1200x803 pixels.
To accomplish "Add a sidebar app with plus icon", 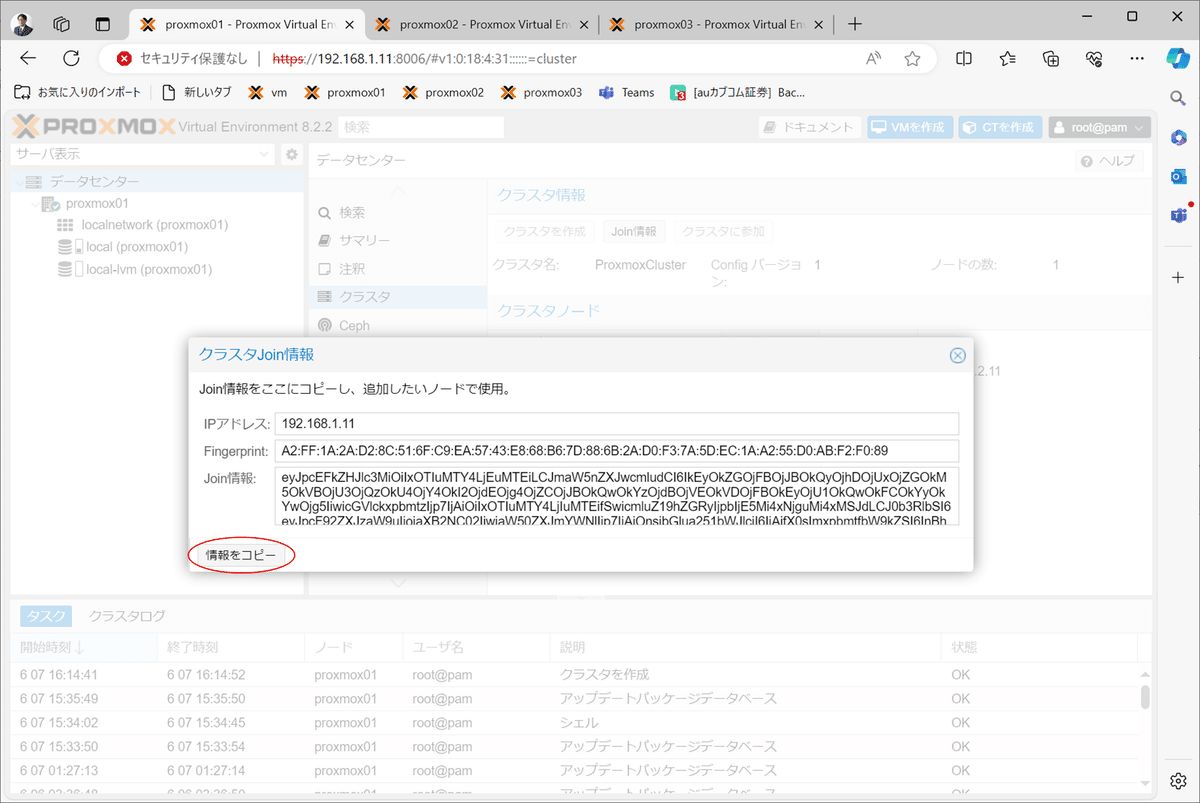I will click(1178, 276).
